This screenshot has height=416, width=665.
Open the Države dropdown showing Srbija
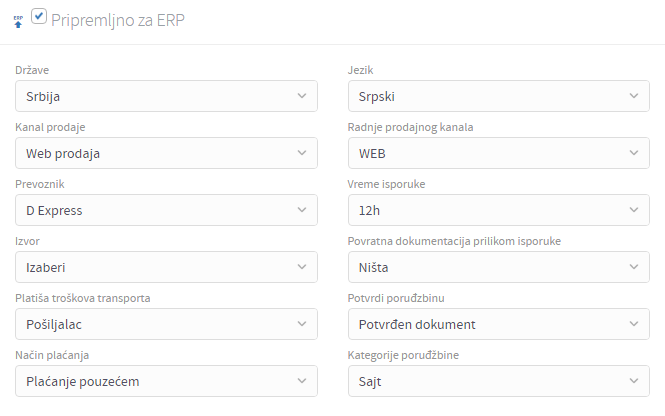(x=166, y=96)
